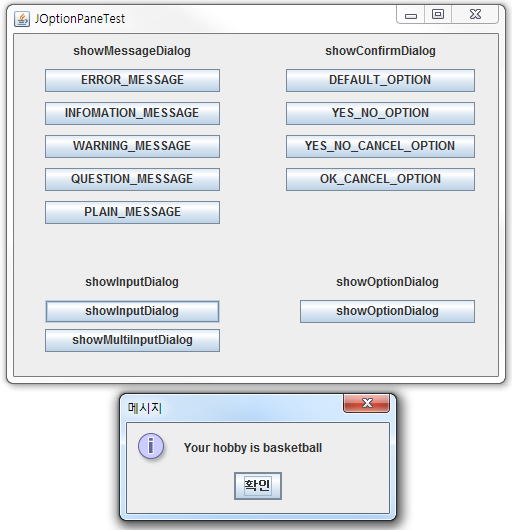Click the OK_CANCEL_OPTION button

click(x=380, y=179)
